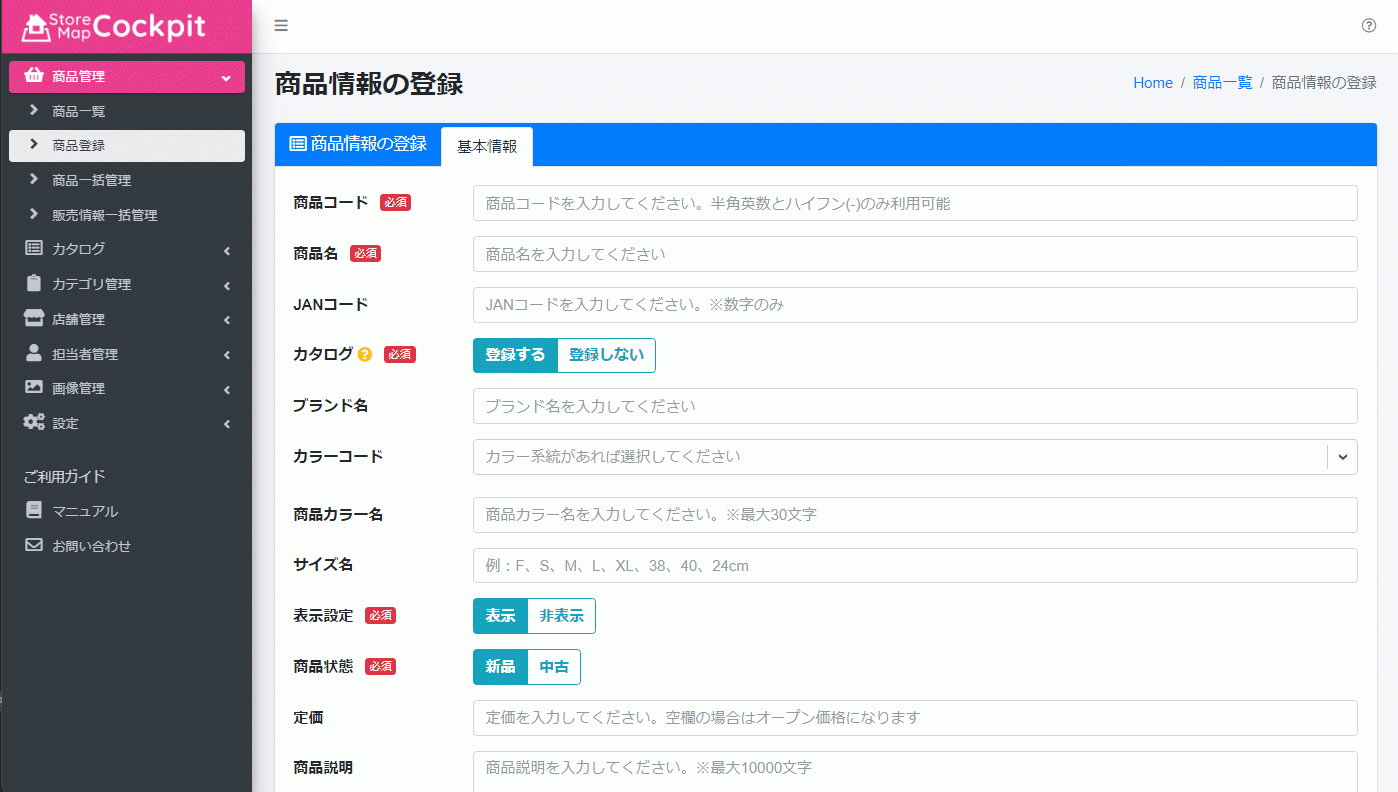Viewport: 1398px width, 792px height.
Task: Click the yellow question mark icon next to カタログ
Action: click(x=363, y=354)
